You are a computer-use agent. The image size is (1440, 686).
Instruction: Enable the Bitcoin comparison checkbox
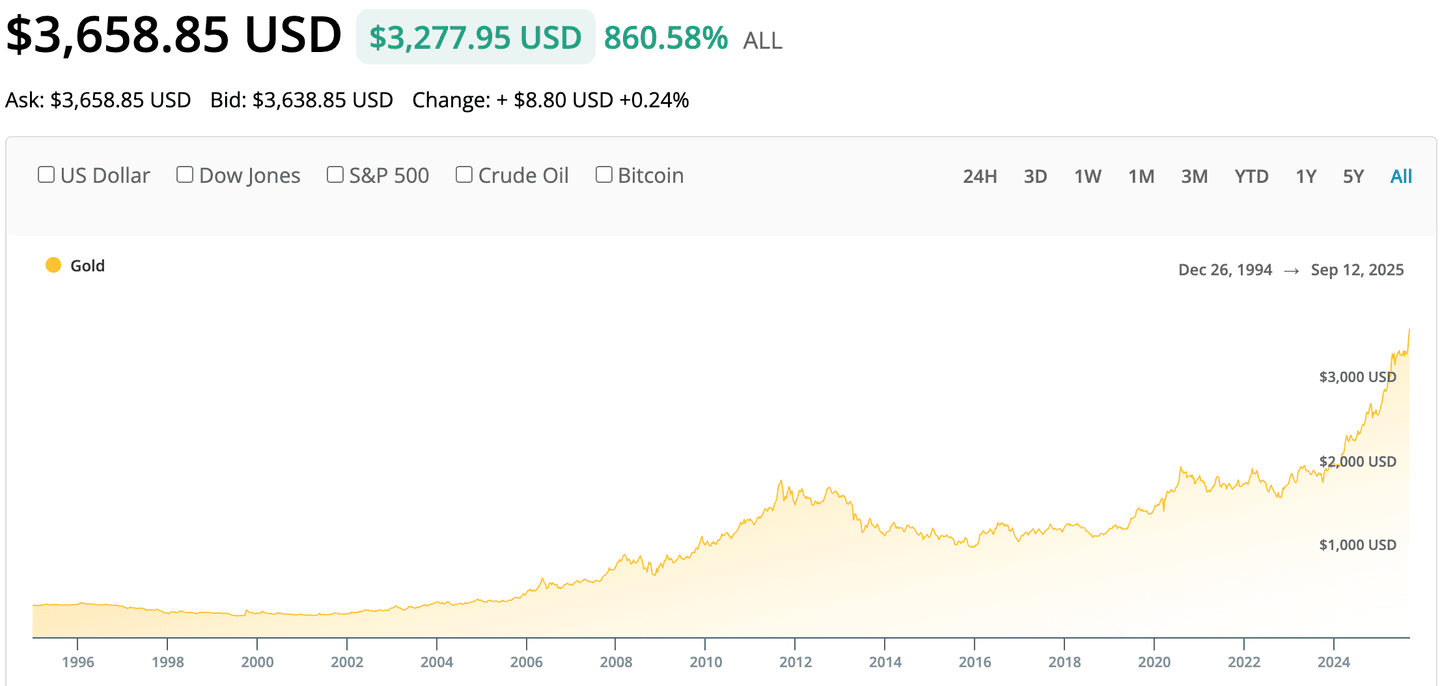tap(604, 175)
